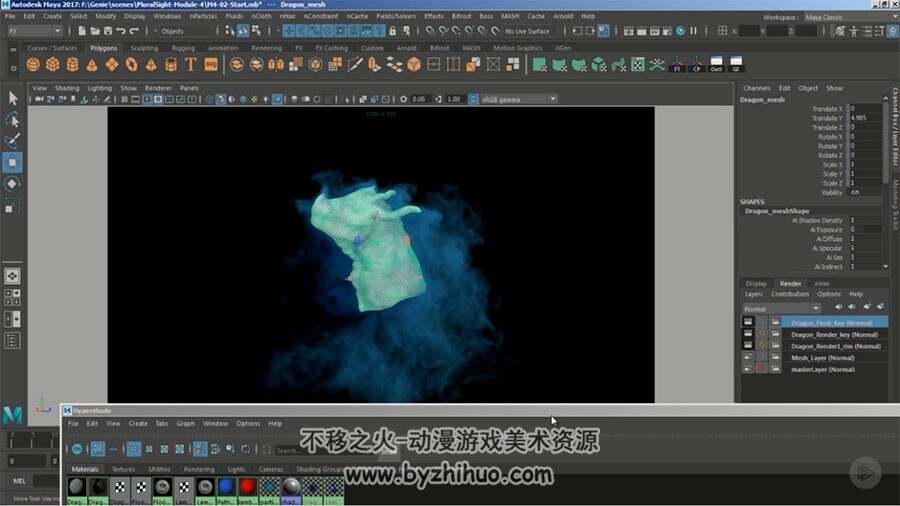Click the pause icon in status line
This screenshot has height=506, width=900.
693,31
